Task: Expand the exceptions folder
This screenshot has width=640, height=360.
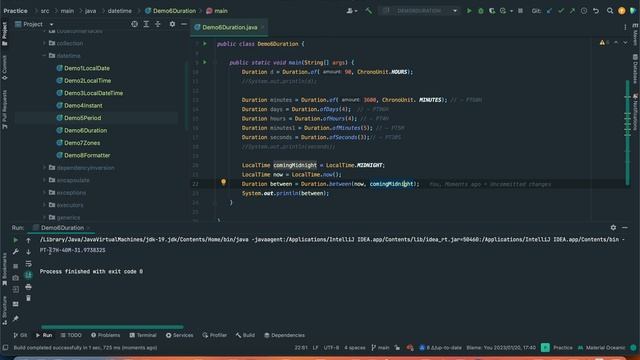Action: 44,193
